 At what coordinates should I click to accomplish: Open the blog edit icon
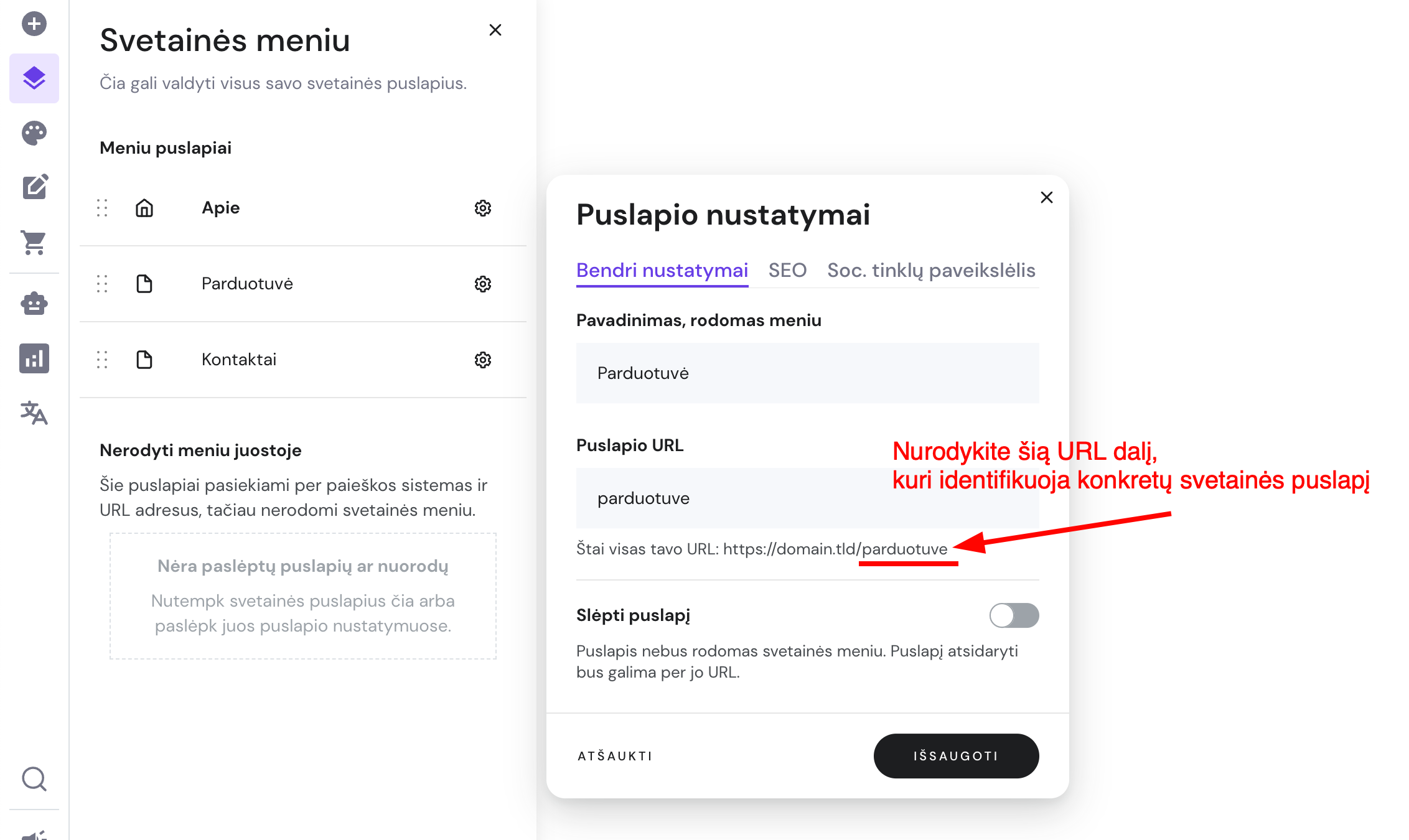pyautogui.click(x=34, y=187)
